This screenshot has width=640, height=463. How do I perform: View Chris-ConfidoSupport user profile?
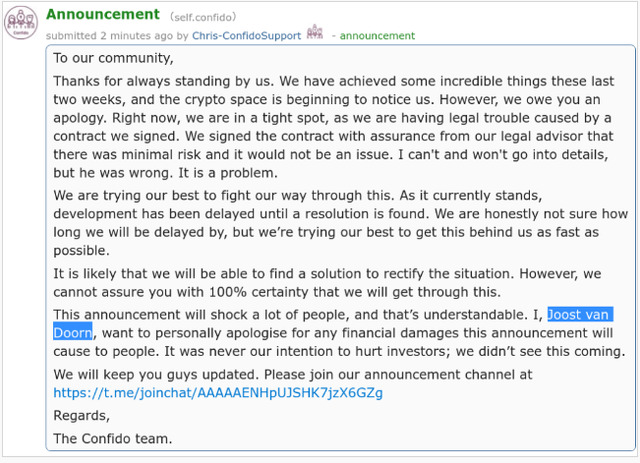point(247,36)
